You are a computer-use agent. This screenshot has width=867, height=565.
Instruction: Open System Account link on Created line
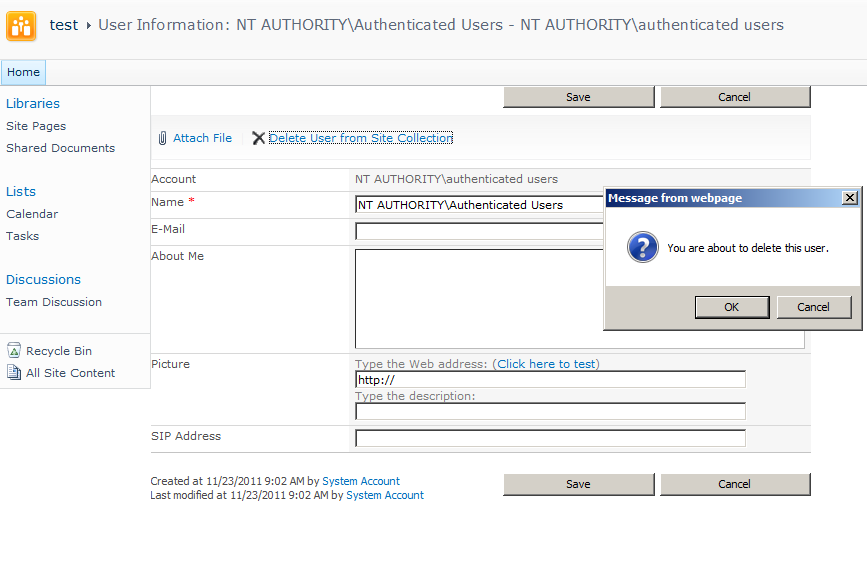361,481
